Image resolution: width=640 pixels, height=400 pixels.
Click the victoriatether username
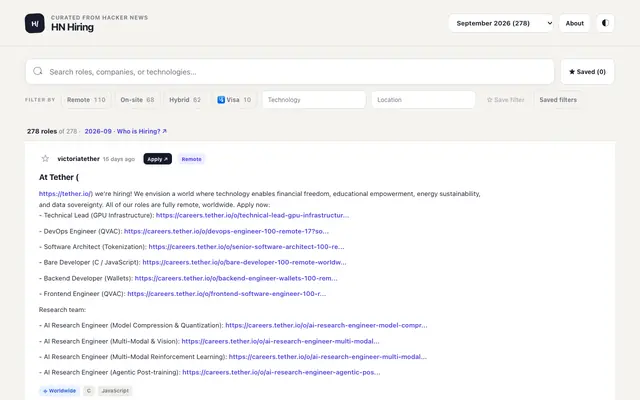click(x=78, y=159)
